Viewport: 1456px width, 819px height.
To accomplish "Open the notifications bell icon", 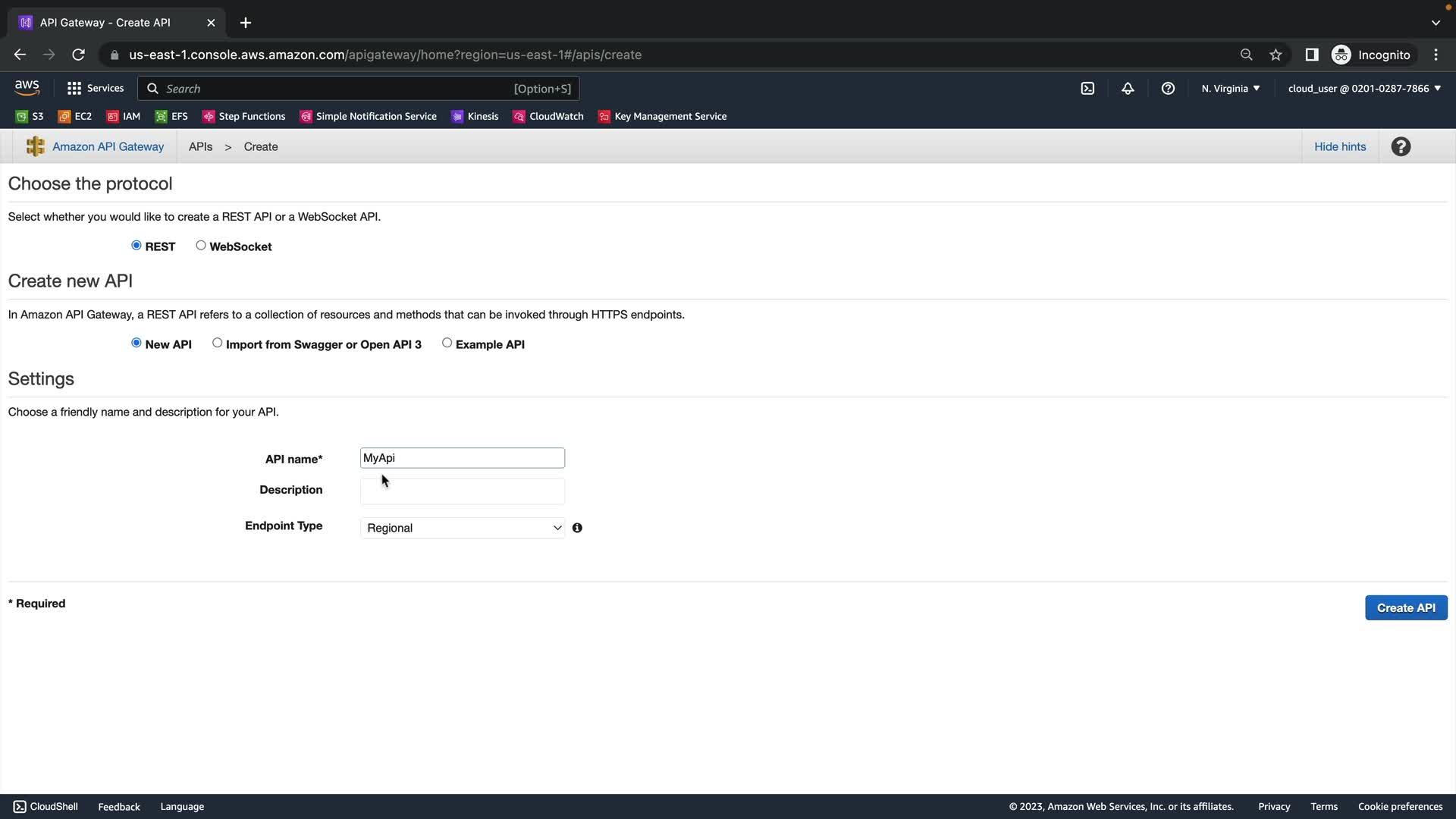I will point(1128,89).
